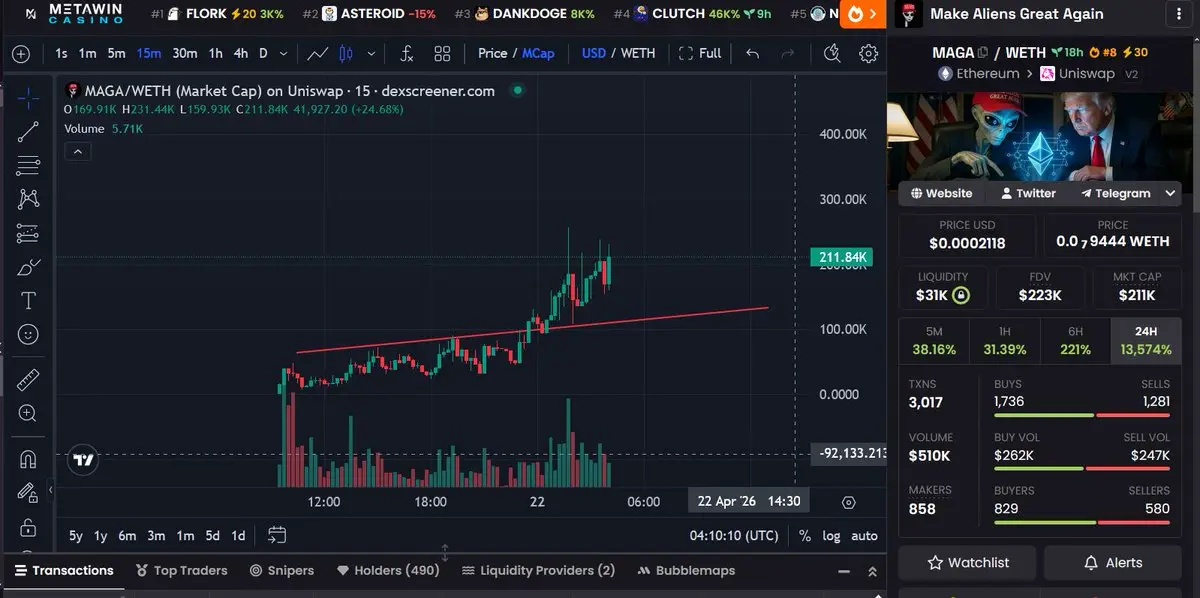The image size is (1200, 598).
Task: Open the multi-chart layout grid
Action: (x=442, y=53)
